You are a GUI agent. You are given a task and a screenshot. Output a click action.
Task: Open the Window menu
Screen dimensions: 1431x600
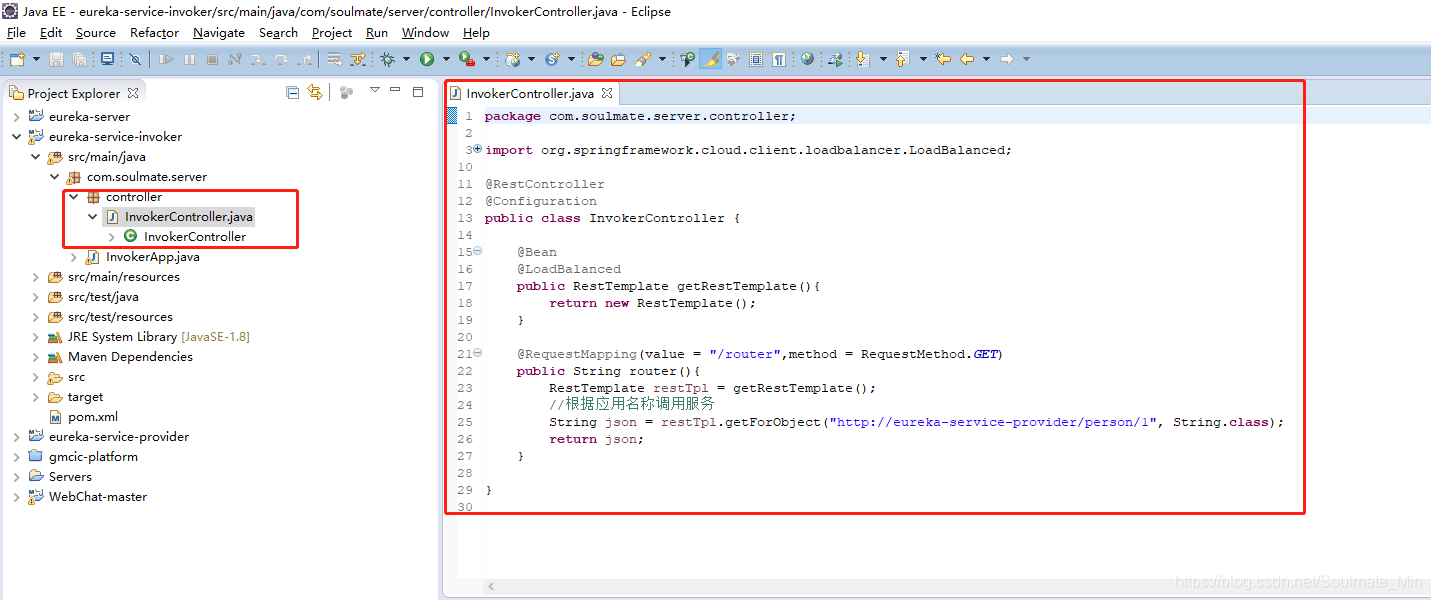pos(426,33)
